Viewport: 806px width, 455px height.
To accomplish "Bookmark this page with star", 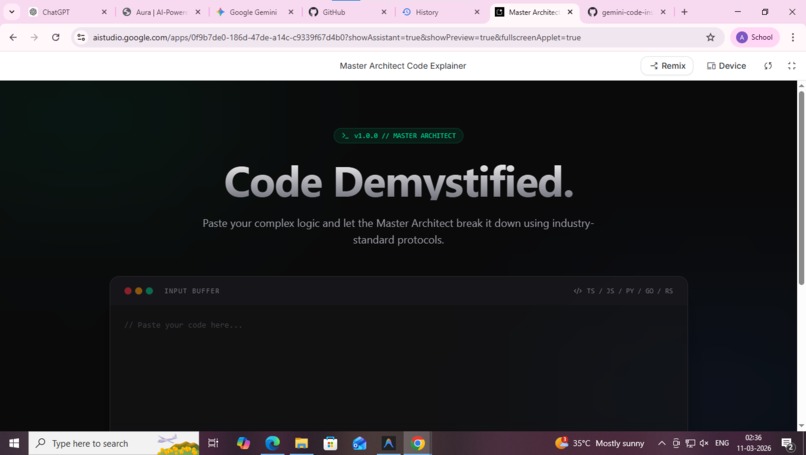I will pos(710,37).
